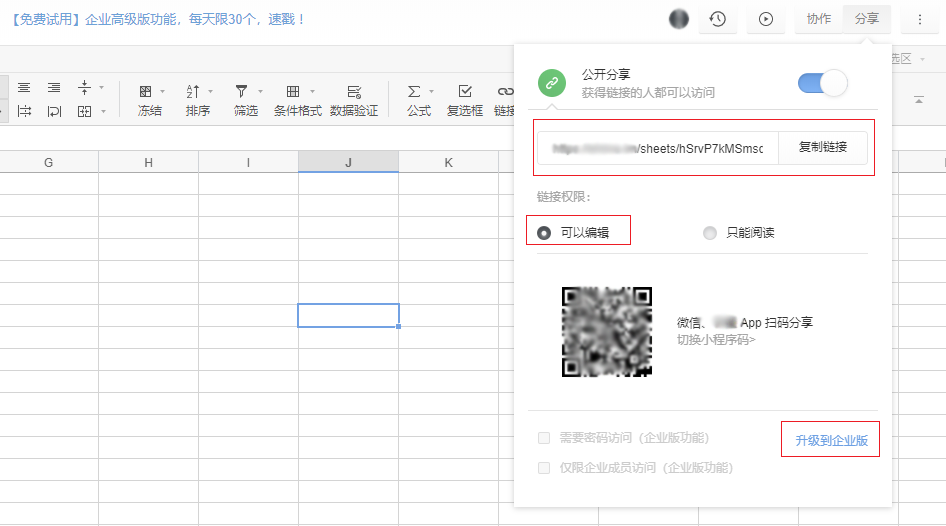This screenshot has width=946, height=526.
Task: Select column K header
Action: (x=448, y=162)
